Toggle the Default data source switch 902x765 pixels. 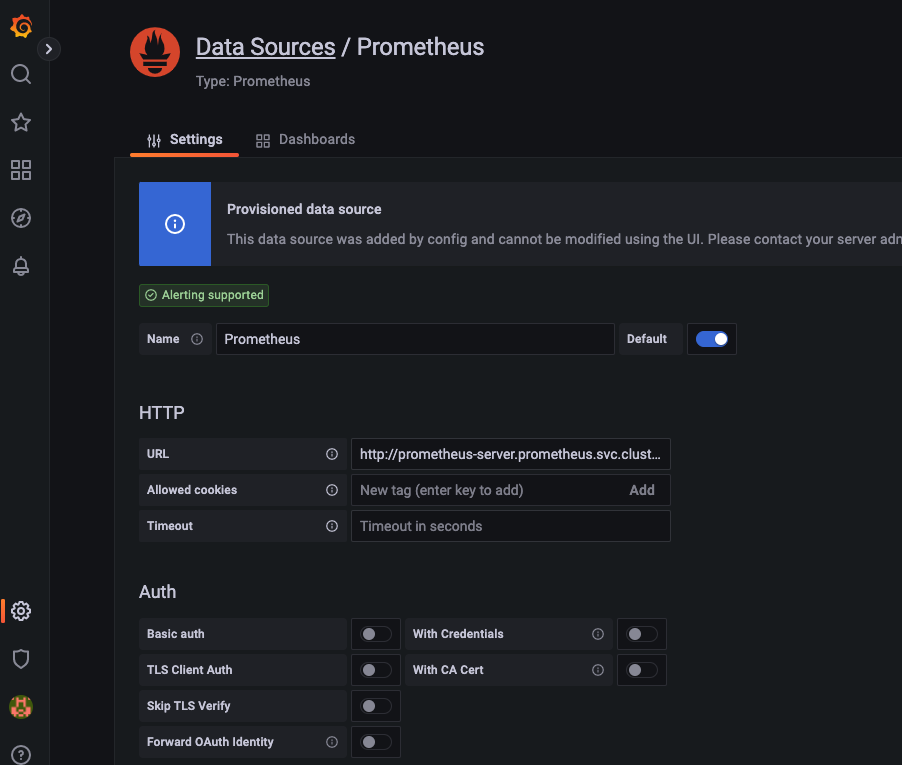(x=712, y=339)
